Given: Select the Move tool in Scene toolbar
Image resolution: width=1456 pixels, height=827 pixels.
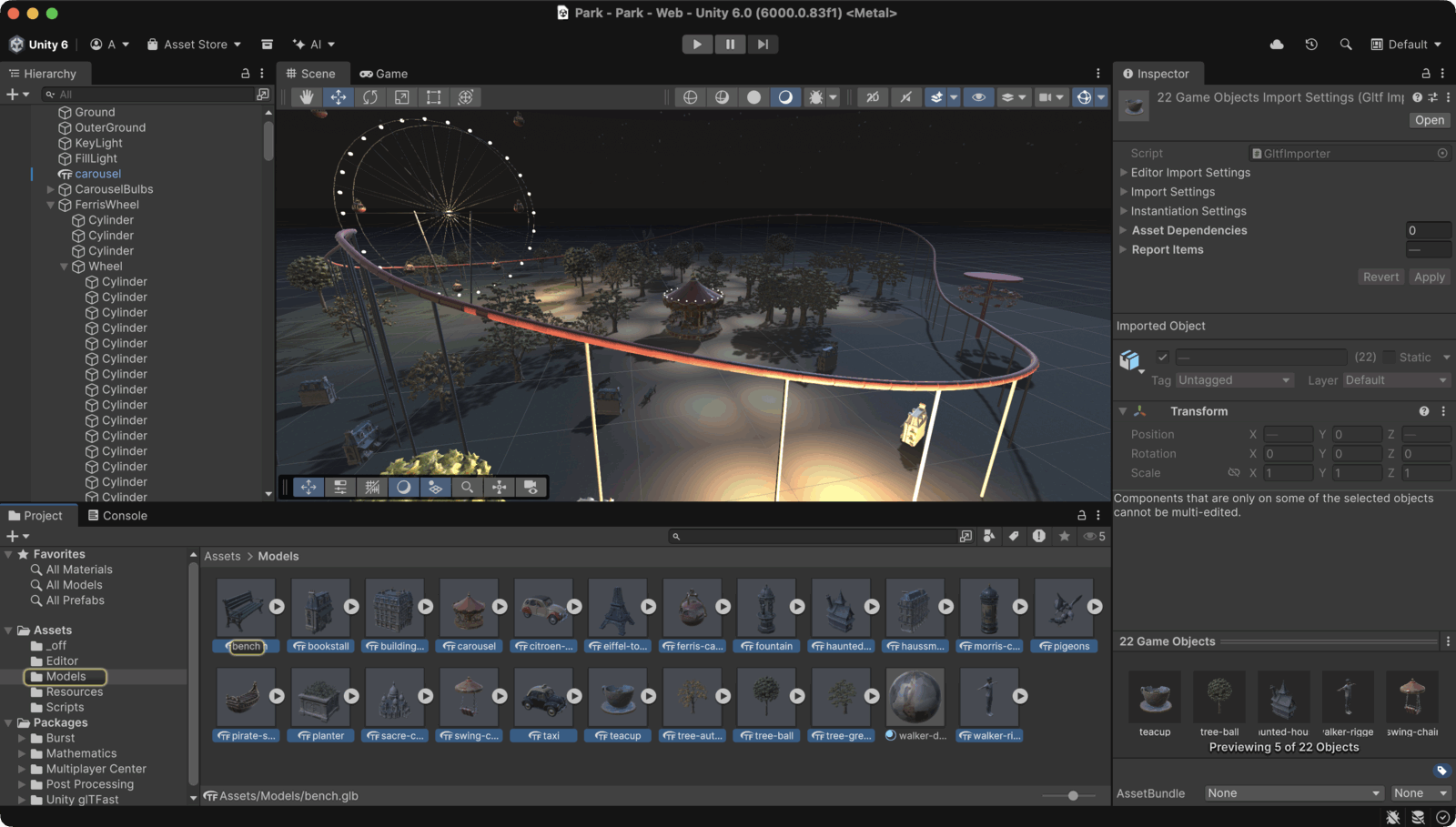Looking at the screenshot, I should (339, 97).
